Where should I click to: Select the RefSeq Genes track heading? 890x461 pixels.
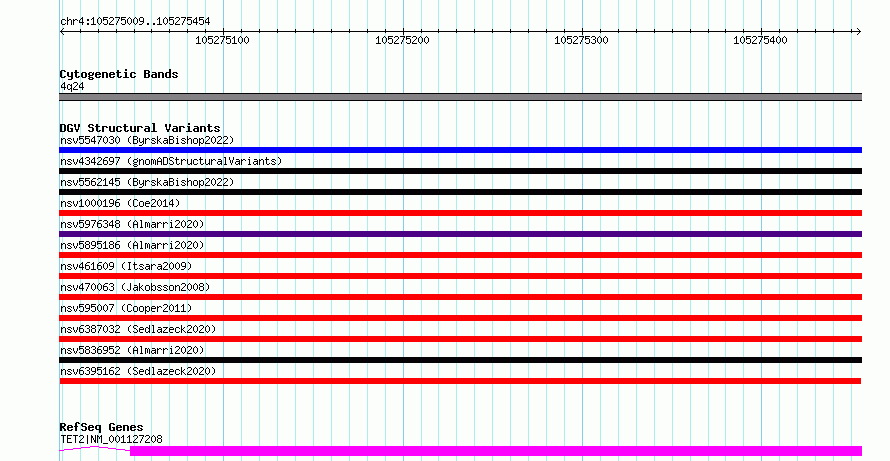click(102, 427)
